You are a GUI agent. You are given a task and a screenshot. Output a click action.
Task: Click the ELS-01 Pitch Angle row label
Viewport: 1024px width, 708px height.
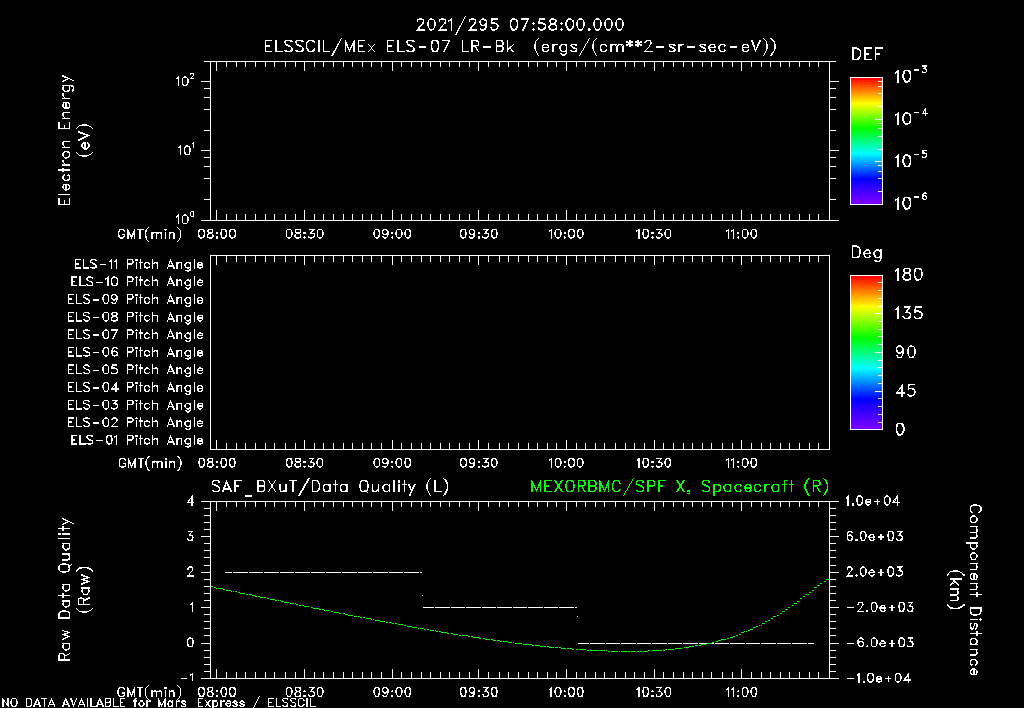point(137,440)
